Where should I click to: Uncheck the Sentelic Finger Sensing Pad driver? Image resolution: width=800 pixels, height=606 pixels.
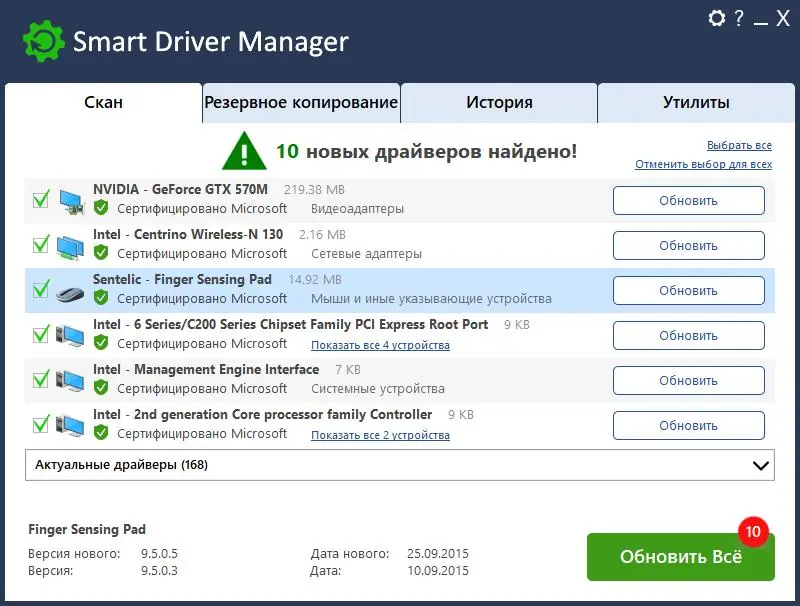[x=40, y=289]
